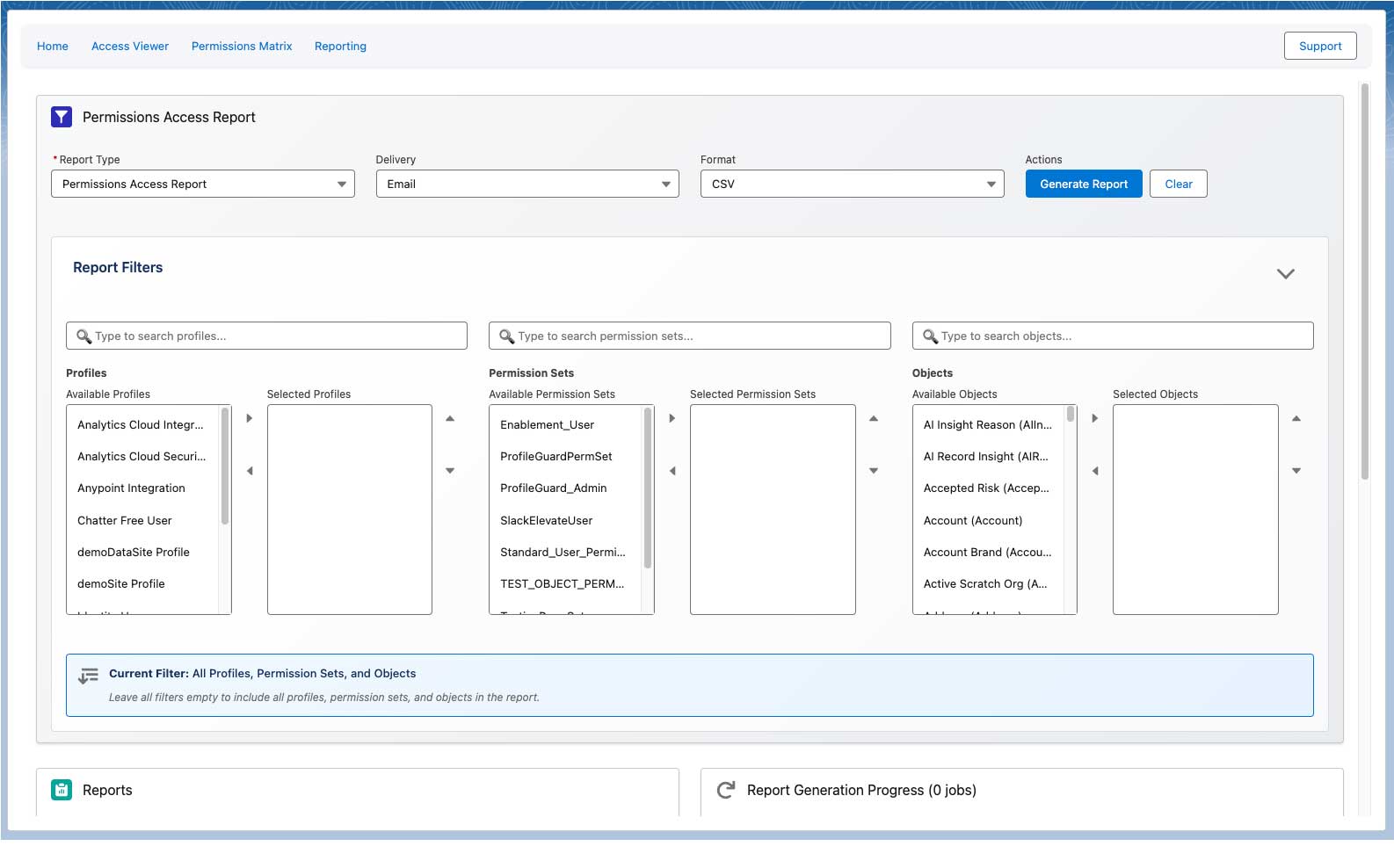Collapse the Report Filters section
Viewport: 1394px width, 868px height.
(x=1285, y=273)
